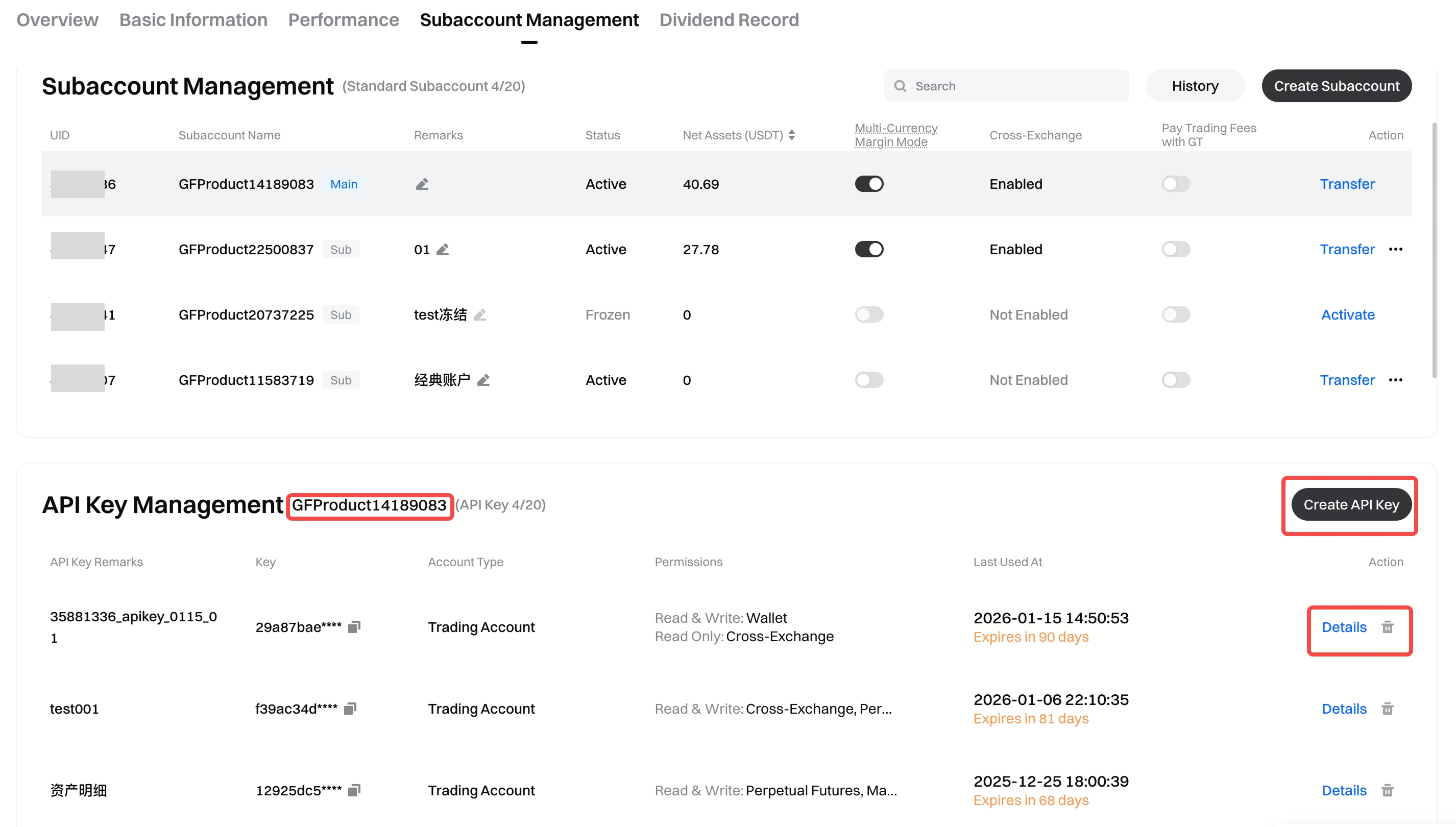Screen dimensions: 1456x827
Task: Activate the frozen GFProduct20737225 subaccount
Action: pyautogui.click(x=1348, y=314)
